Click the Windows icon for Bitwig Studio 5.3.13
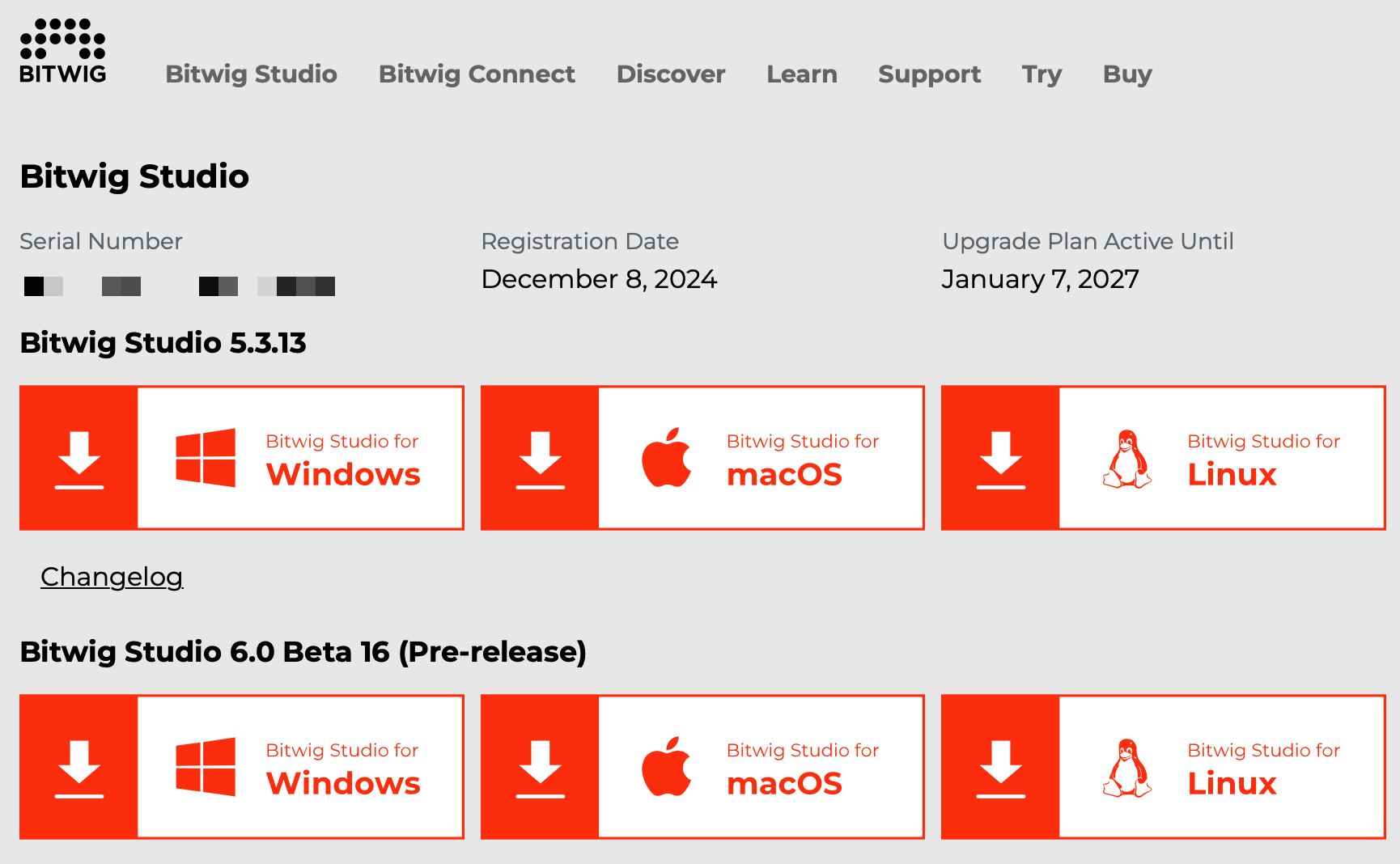 tap(203, 457)
